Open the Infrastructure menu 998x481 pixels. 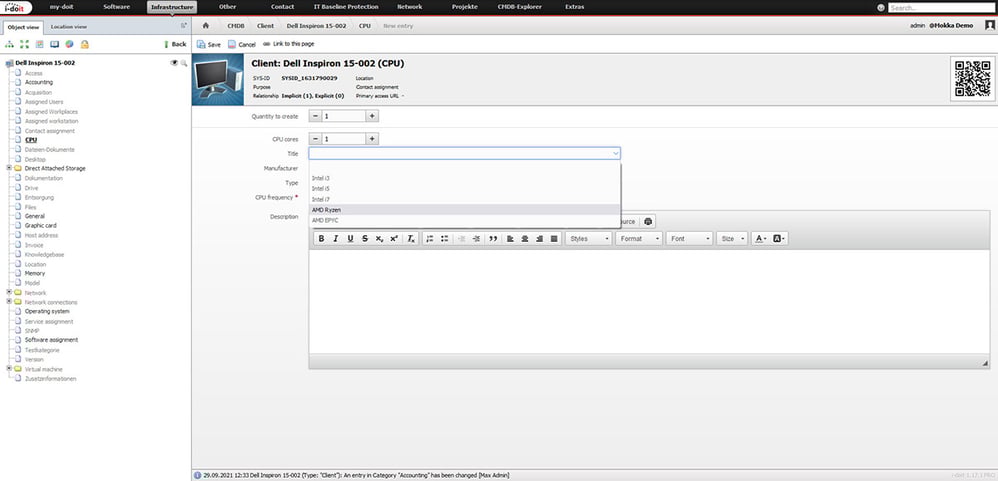[172, 7]
